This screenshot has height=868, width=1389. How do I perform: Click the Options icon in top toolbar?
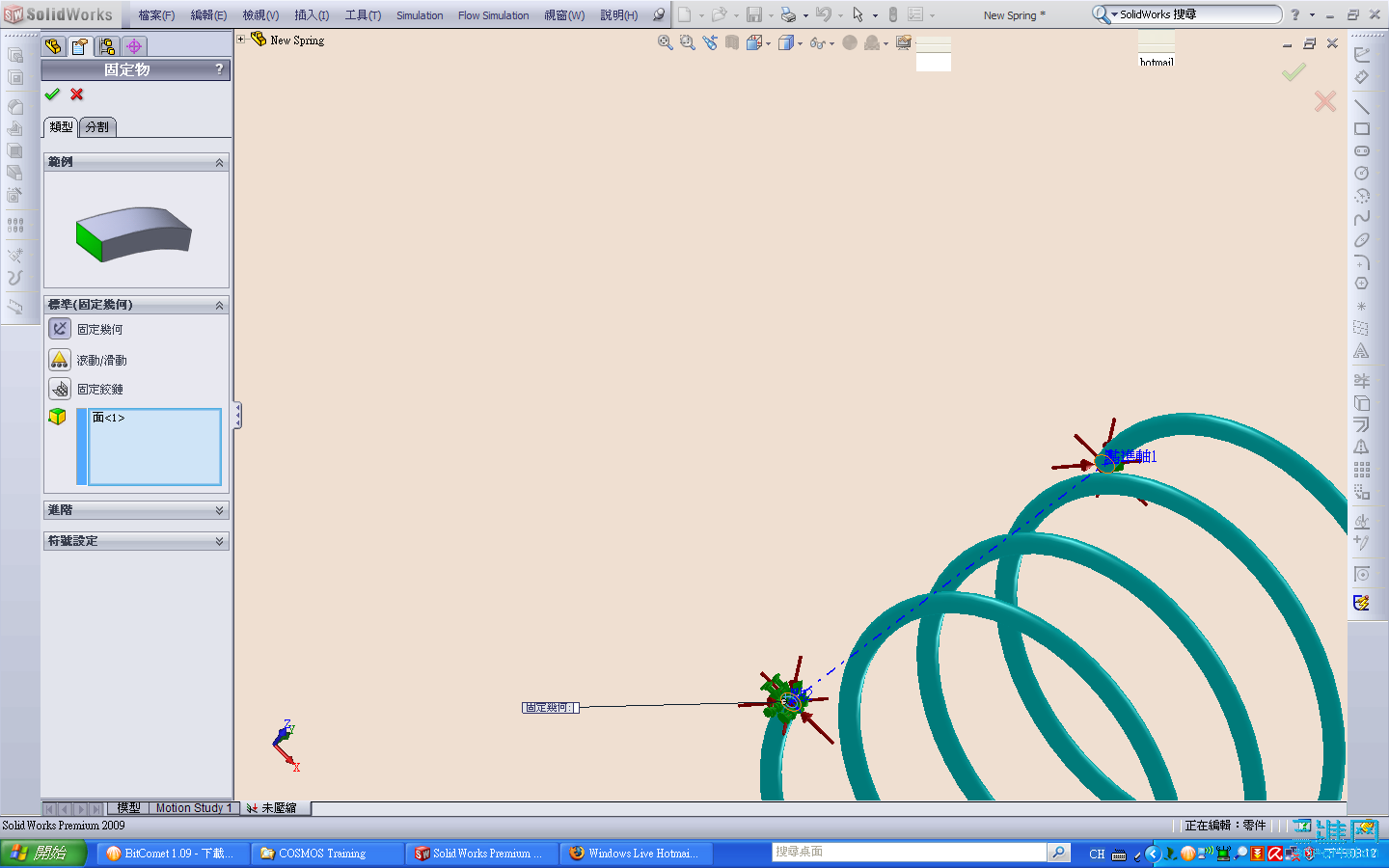(915, 14)
